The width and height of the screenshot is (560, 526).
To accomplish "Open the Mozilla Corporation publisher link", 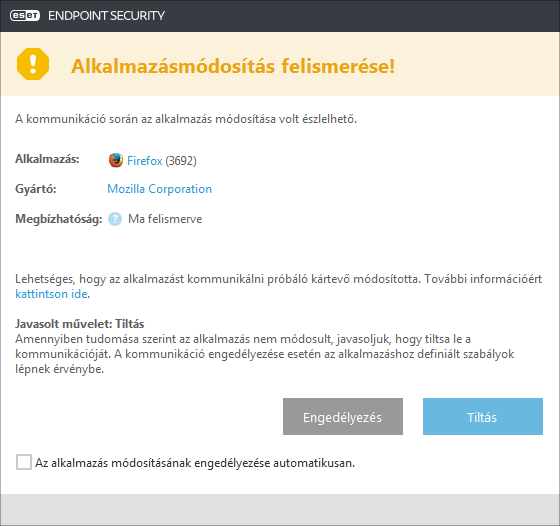I will pyautogui.click(x=159, y=189).
